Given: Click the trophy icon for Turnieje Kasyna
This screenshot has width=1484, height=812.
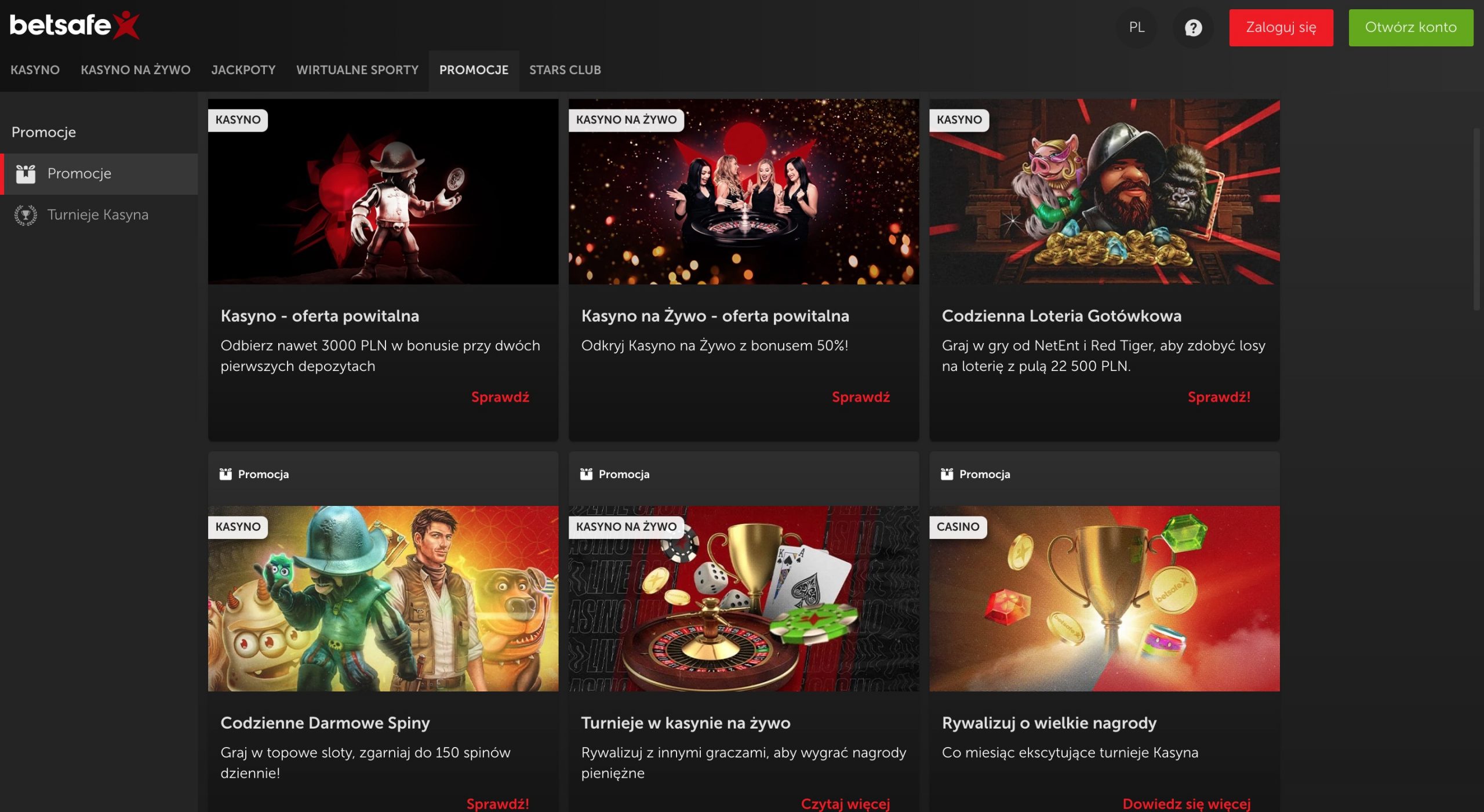Looking at the screenshot, I should click(x=26, y=215).
